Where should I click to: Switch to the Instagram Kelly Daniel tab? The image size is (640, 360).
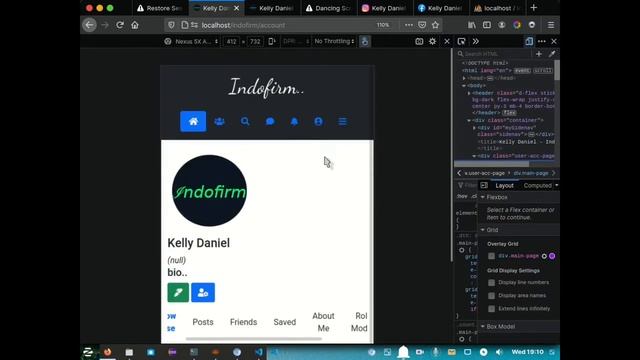pyautogui.click(x=384, y=8)
